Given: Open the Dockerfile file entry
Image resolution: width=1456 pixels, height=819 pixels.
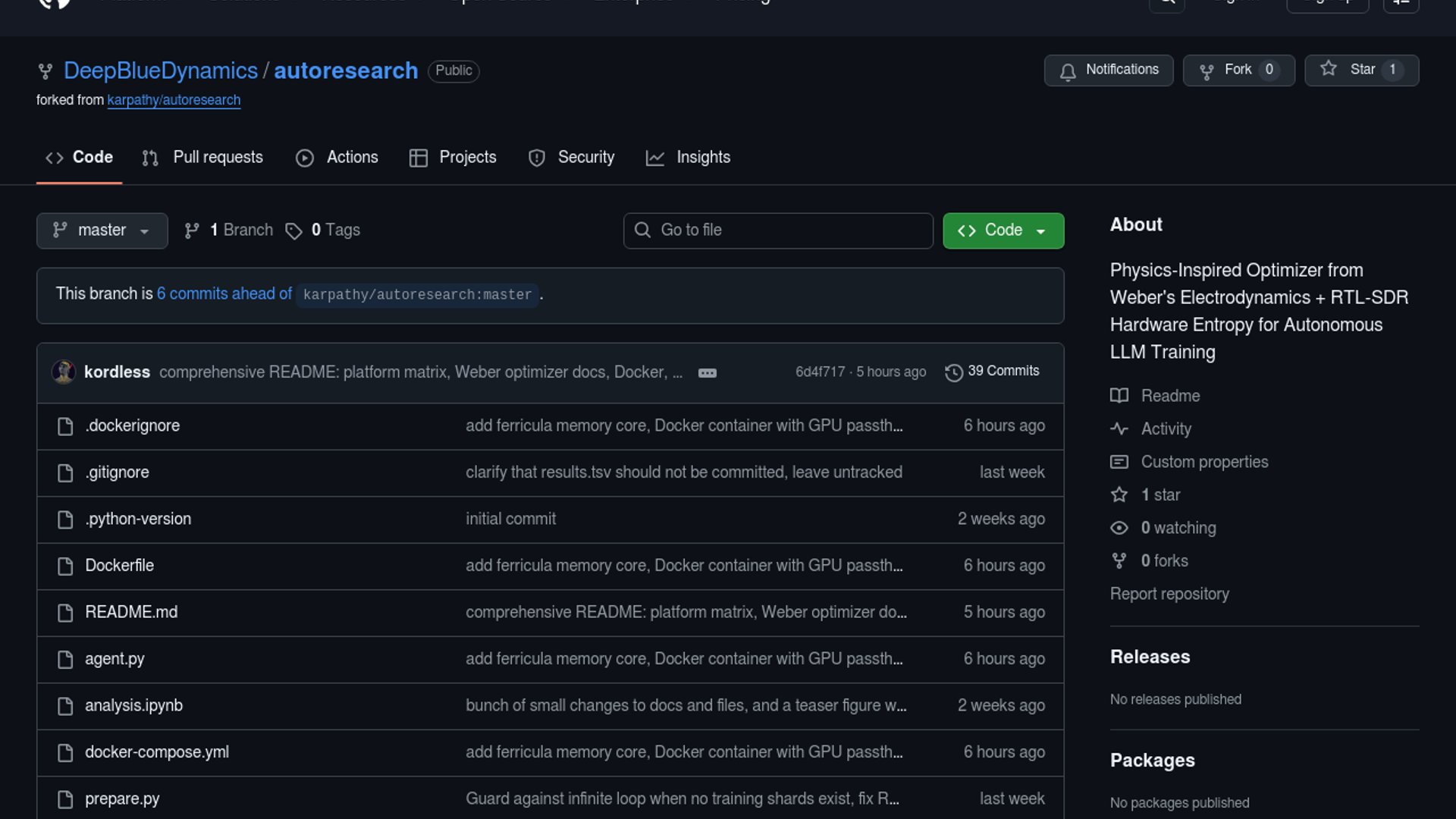Looking at the screenshot, I should pos(119,566).
